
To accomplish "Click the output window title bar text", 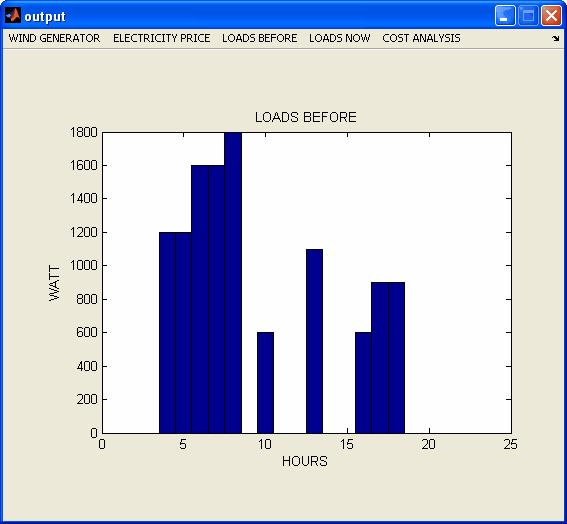I will point(45,17).
